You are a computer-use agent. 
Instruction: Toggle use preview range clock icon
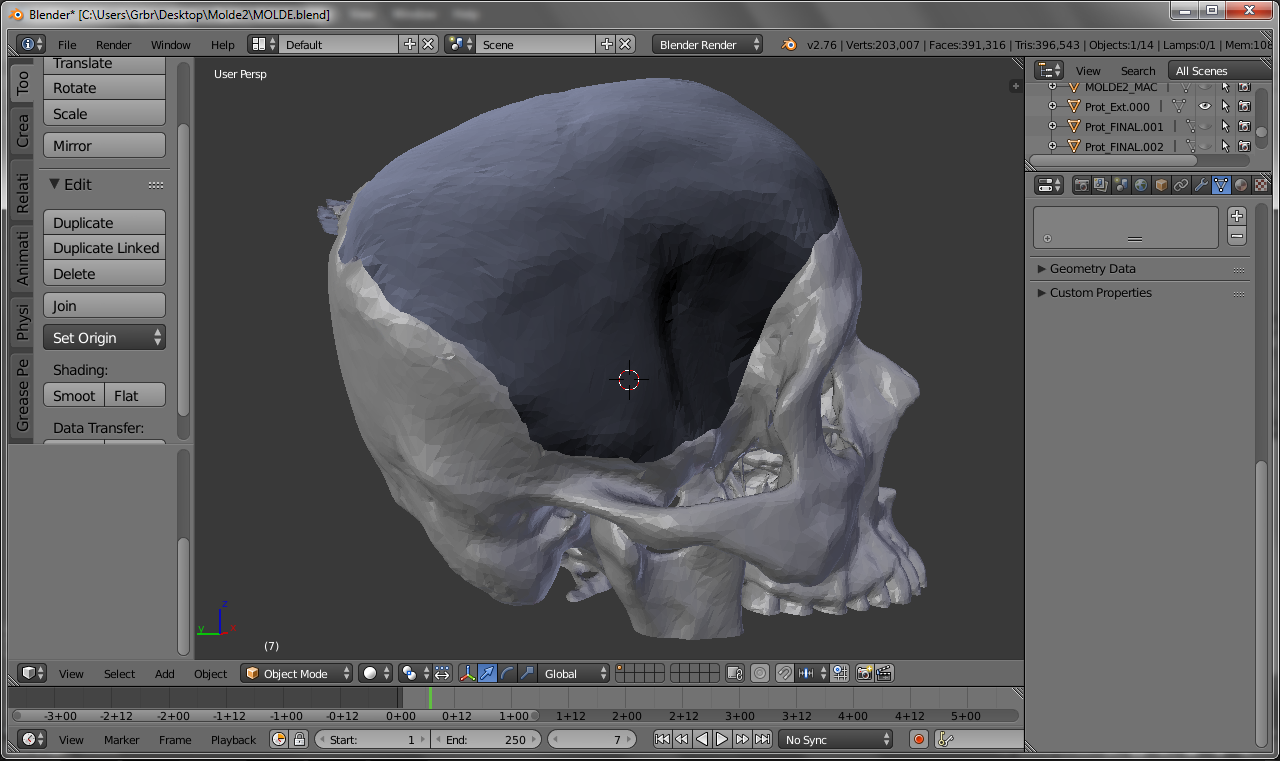[x=279, y=739]
